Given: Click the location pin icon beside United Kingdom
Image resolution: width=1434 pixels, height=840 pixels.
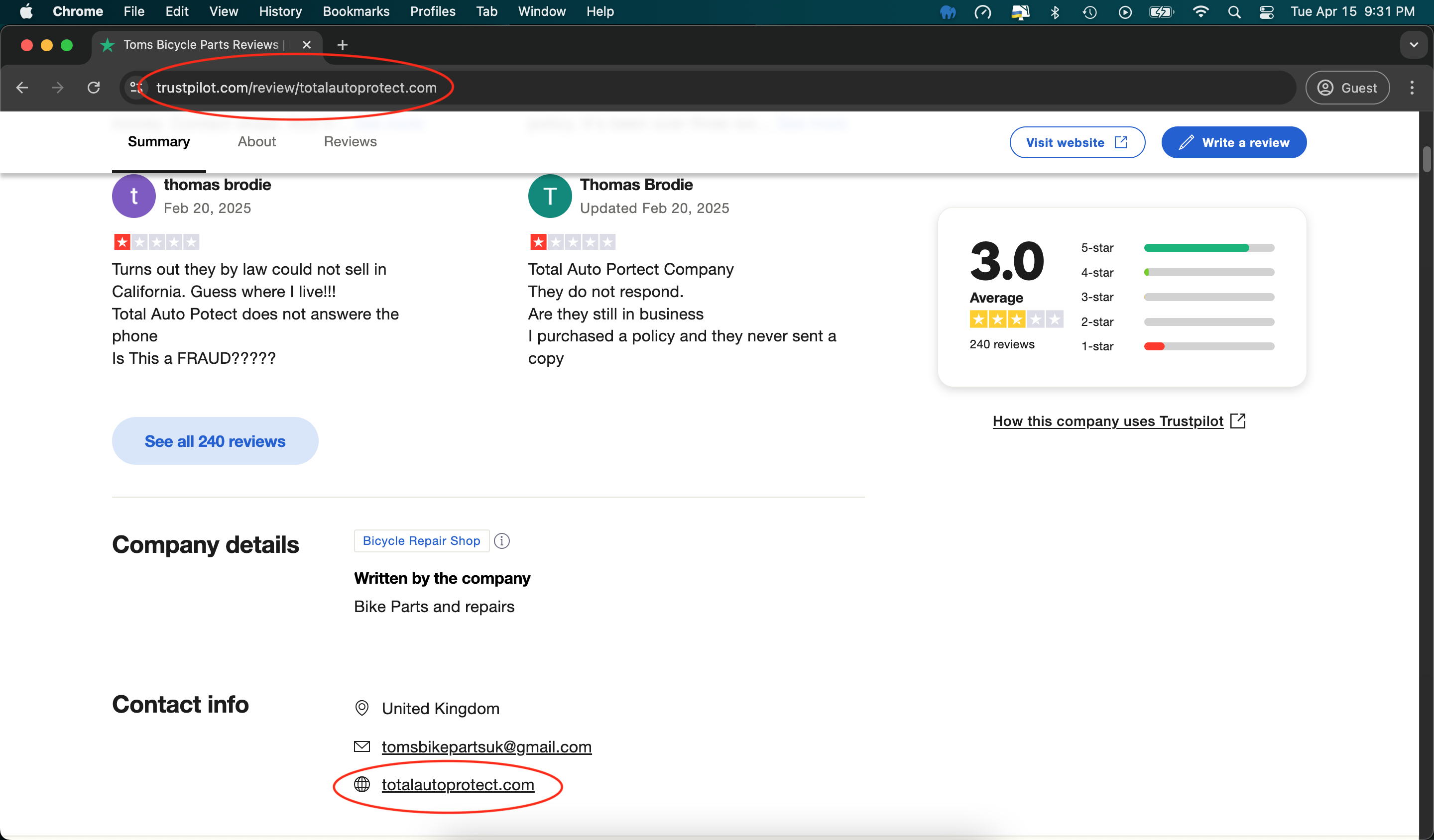Looking at the screenshot, I should pos(362,708).
